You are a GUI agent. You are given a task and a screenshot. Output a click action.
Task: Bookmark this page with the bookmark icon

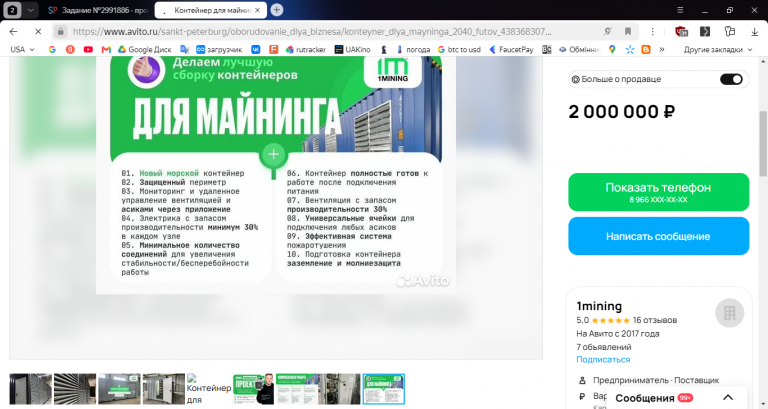click(x=627, y=31)
